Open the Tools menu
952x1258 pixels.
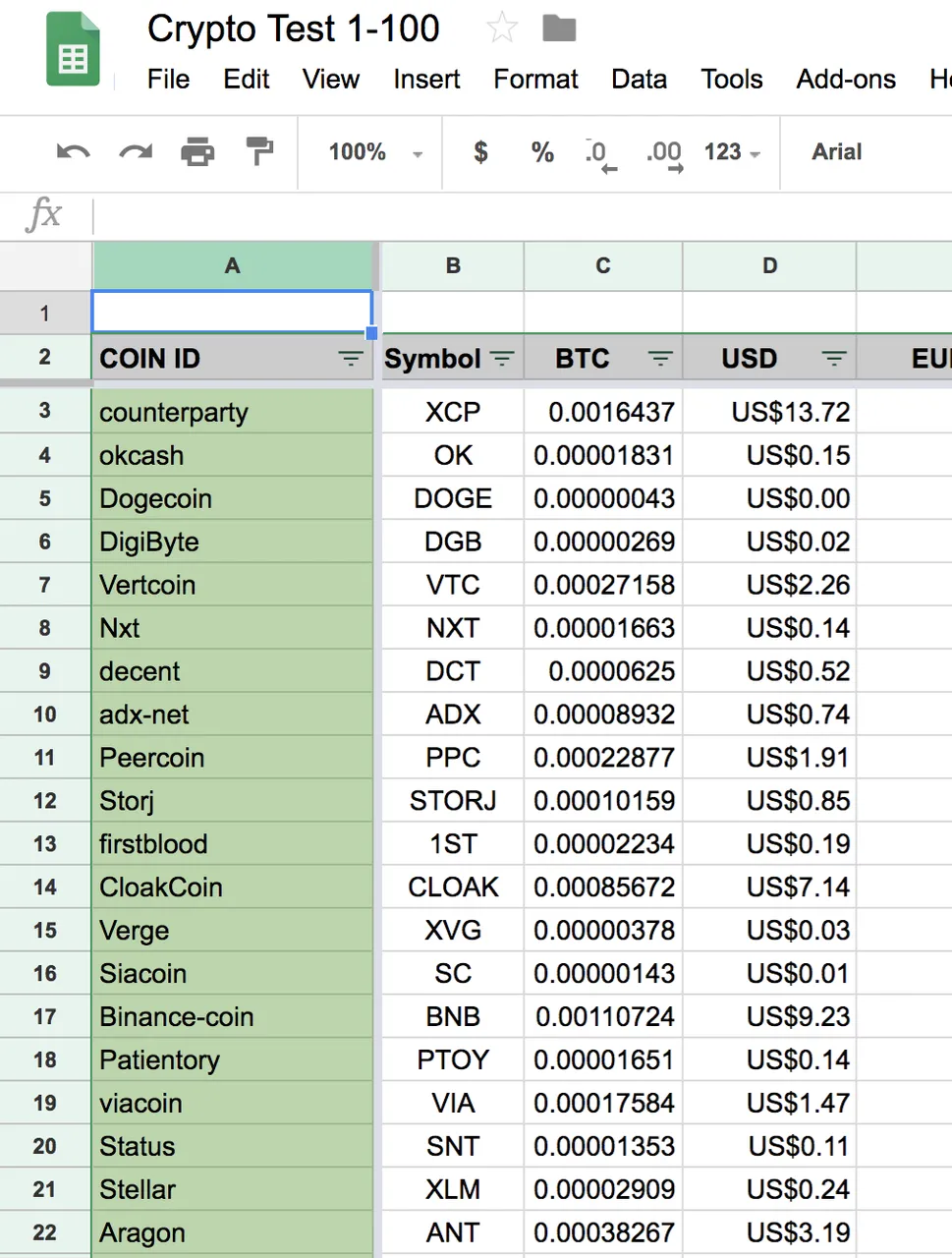coord(732,79)
